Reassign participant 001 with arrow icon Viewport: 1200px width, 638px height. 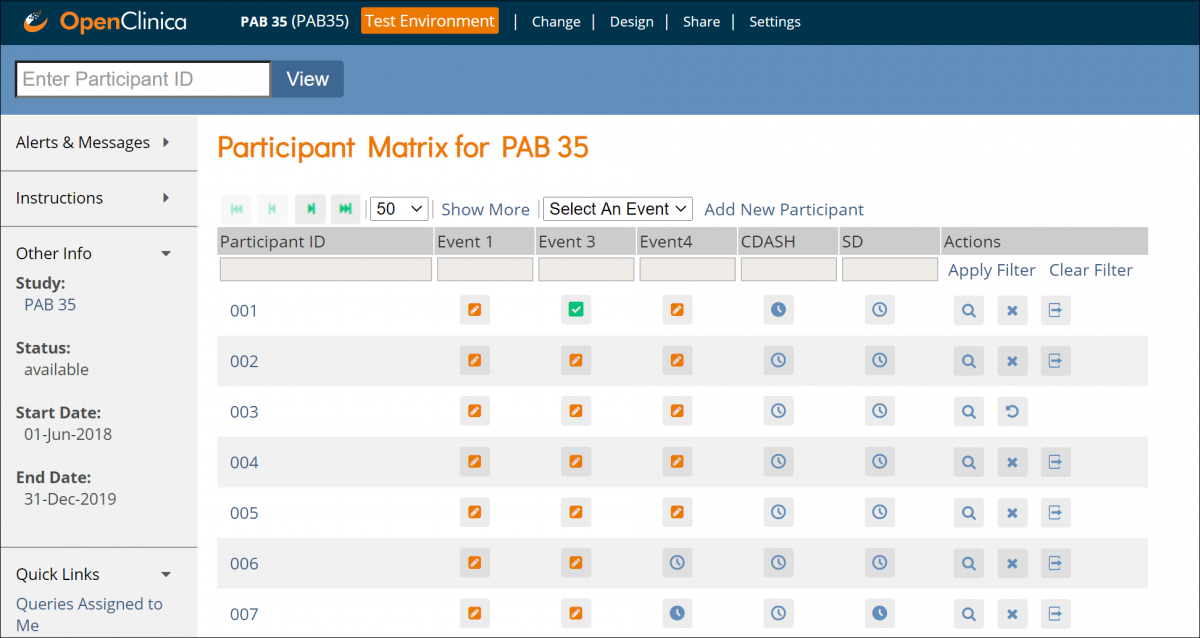pos(1055,310)
